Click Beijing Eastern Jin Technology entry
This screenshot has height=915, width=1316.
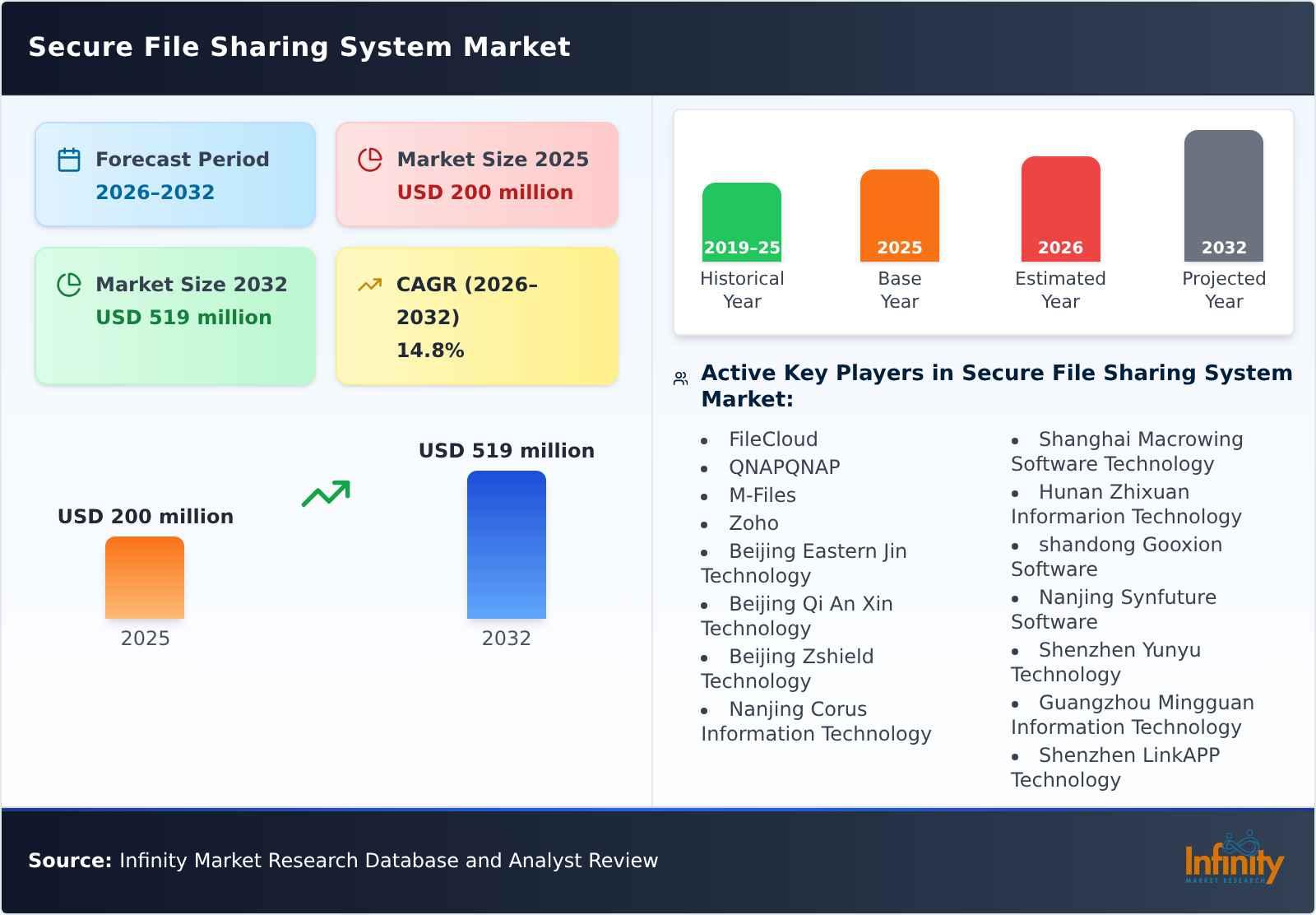coord(804,564)
